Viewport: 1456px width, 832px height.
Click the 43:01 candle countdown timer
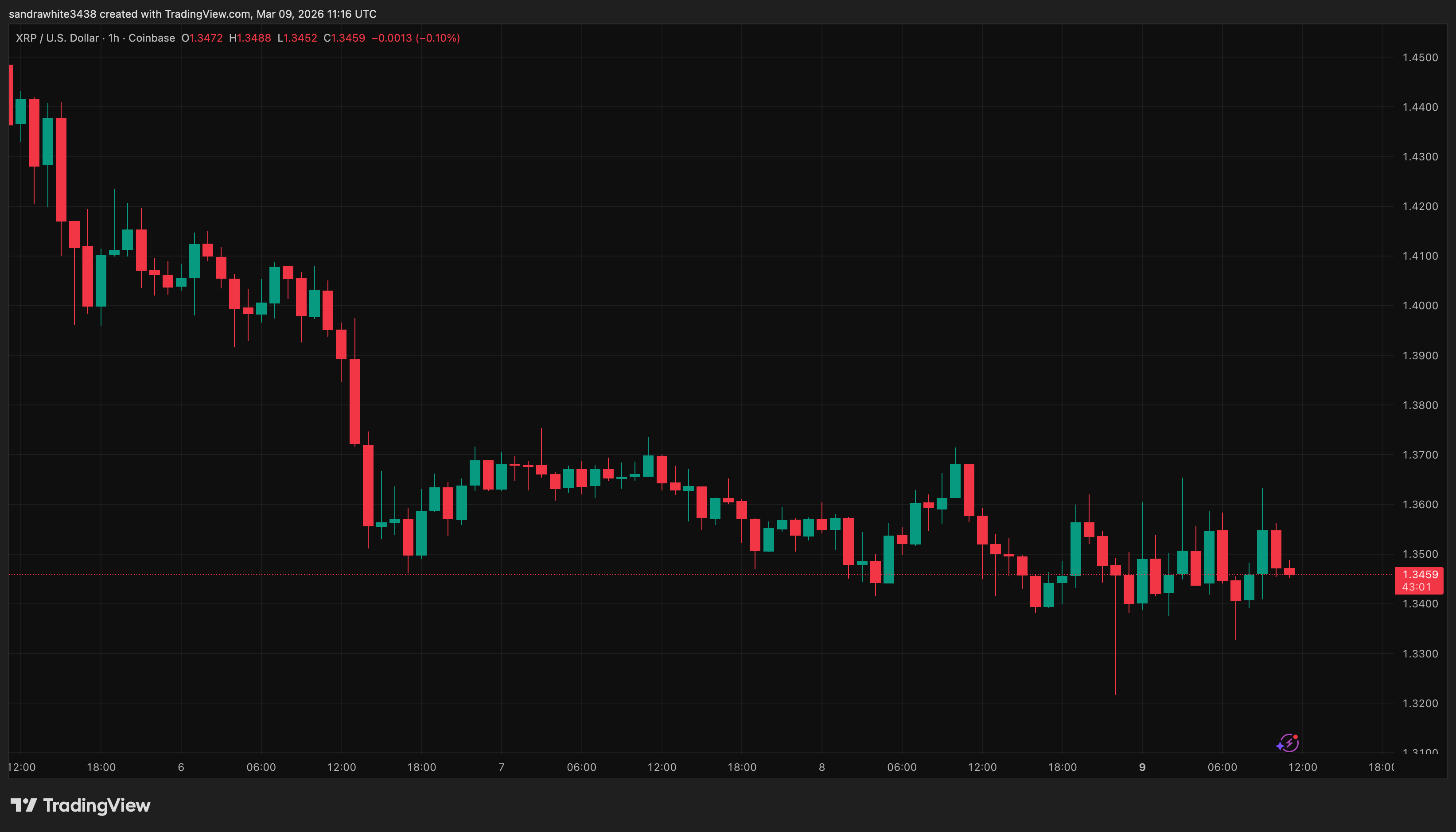click(1417, 587)
